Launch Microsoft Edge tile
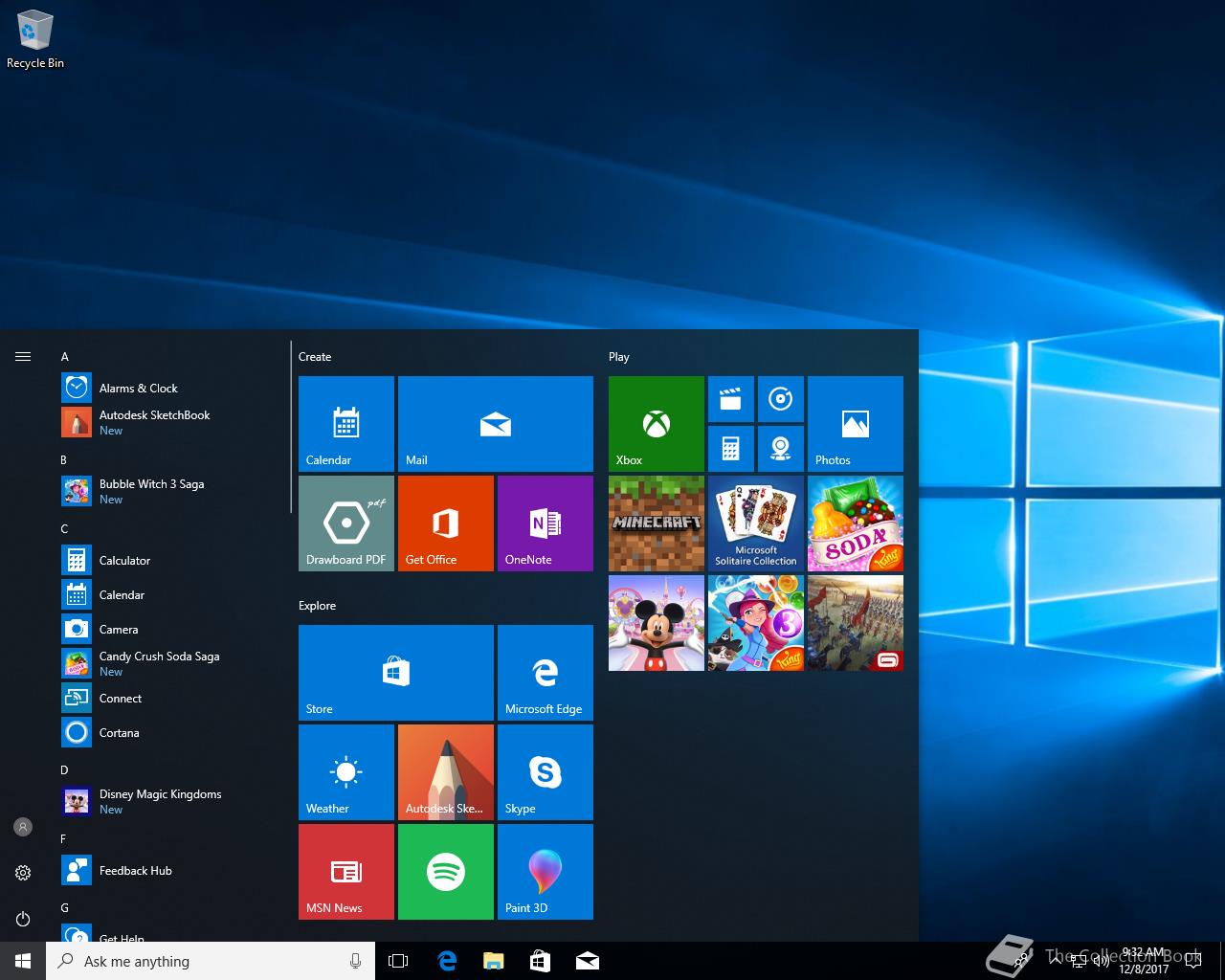The width and height of the screenshot is (1225, 980). click(546, 673)
